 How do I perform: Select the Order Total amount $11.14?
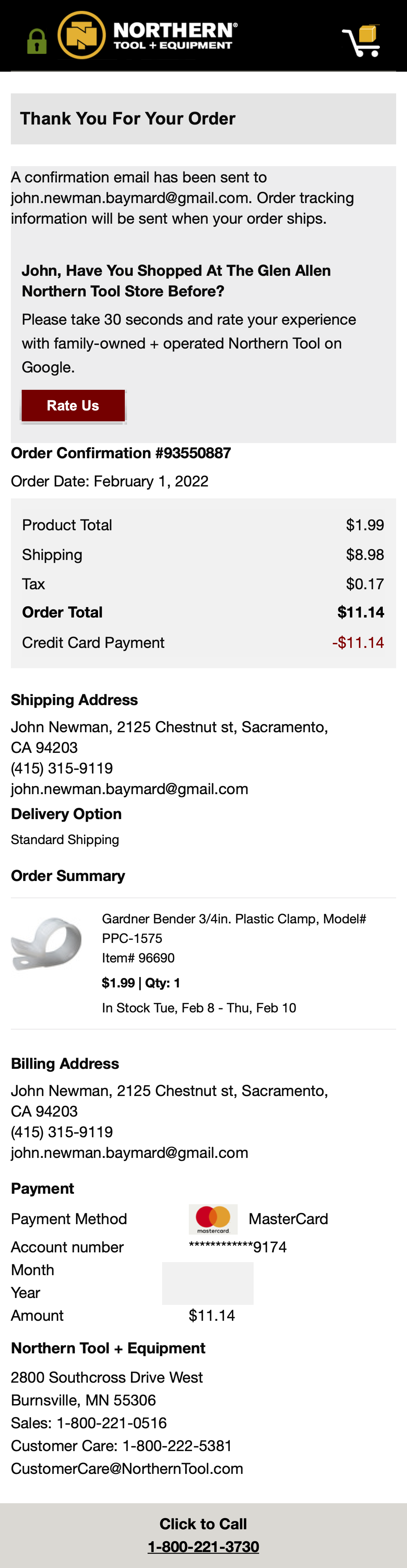(x=360, y=612)
